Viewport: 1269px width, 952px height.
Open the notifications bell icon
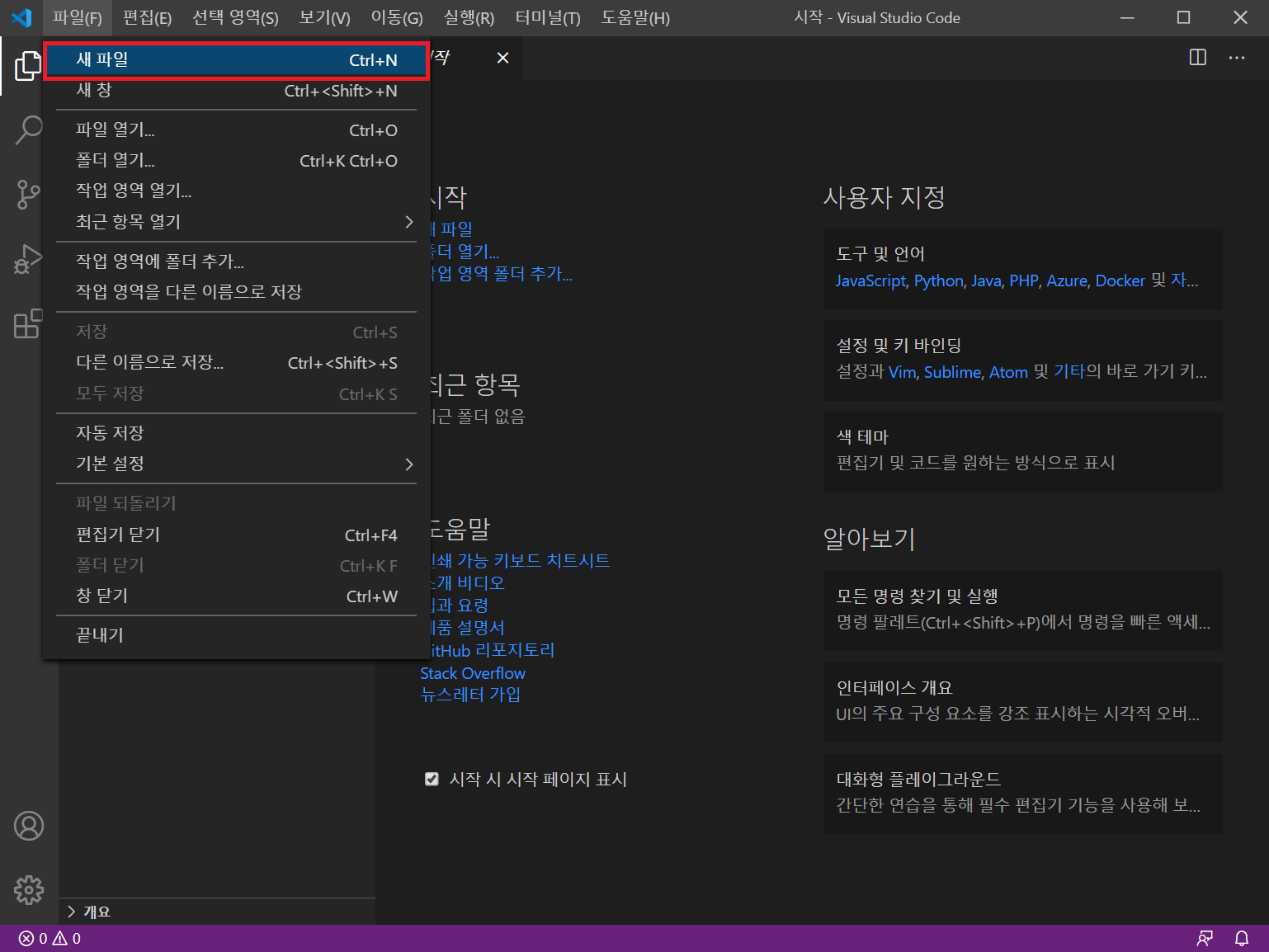[1241, 938]
